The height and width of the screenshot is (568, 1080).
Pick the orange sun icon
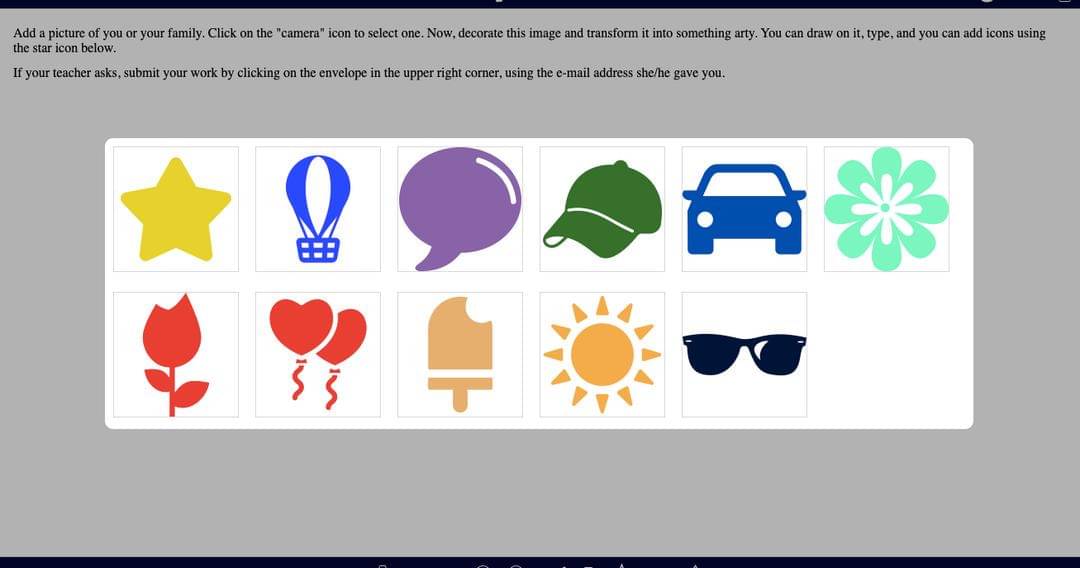[x=602, y=355]
